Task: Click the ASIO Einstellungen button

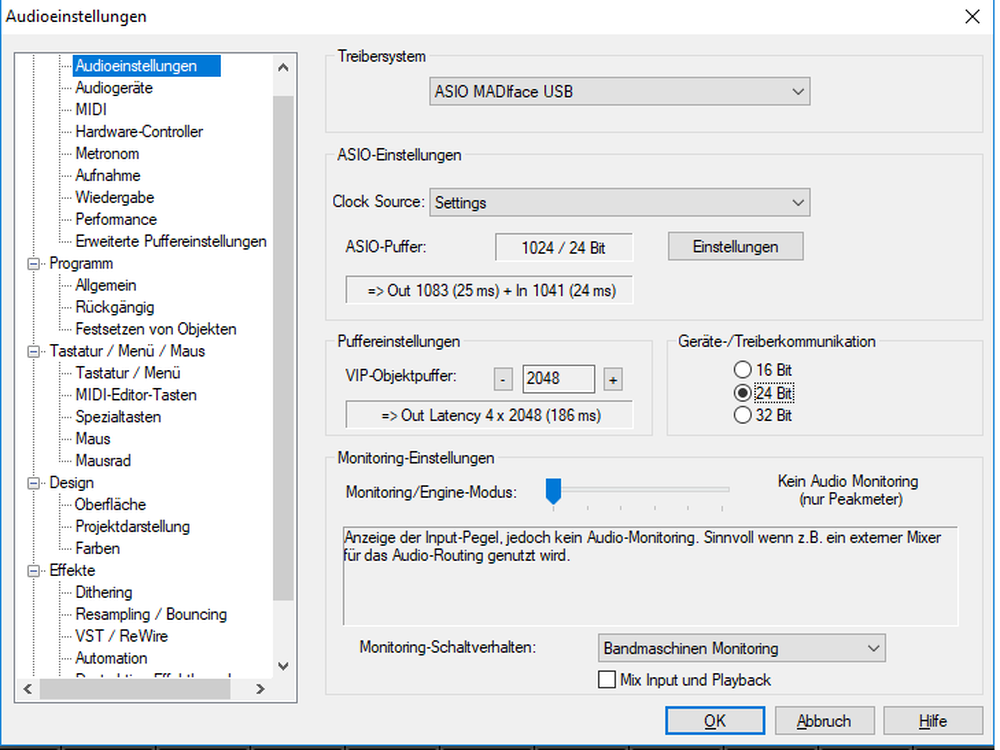Action: 735,246
